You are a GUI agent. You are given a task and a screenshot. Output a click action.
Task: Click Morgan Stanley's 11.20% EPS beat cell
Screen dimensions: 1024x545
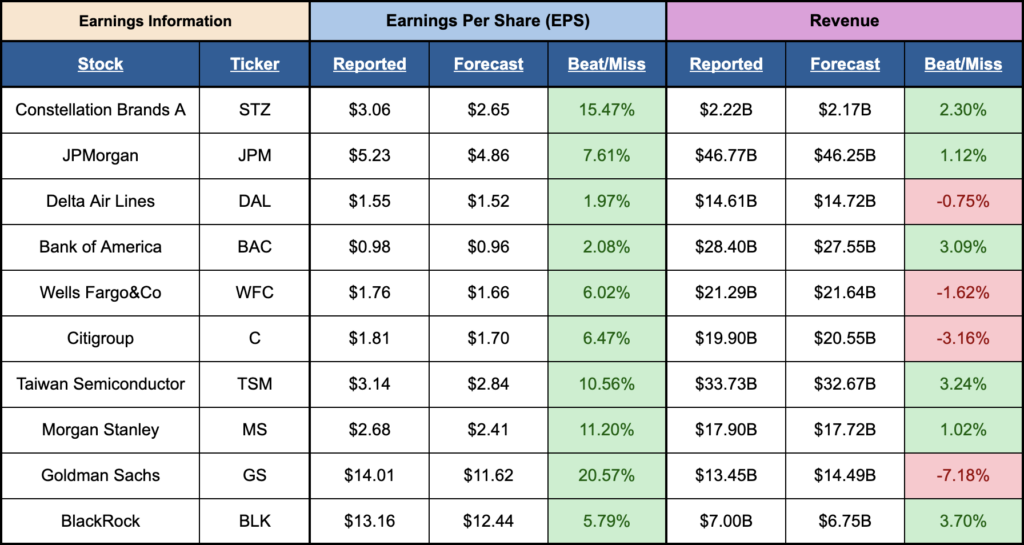point(607,430)
